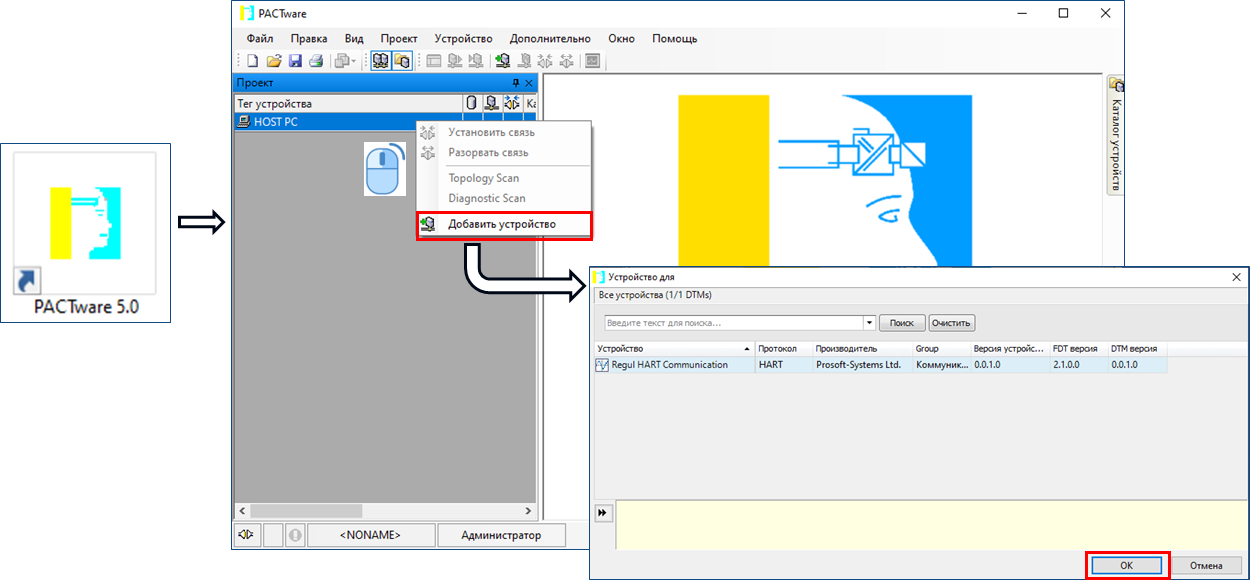The height and width of the screenshot is (580, 1250).
Task: Expand the double-arrow details button in dialog
Action: [603, 513]
